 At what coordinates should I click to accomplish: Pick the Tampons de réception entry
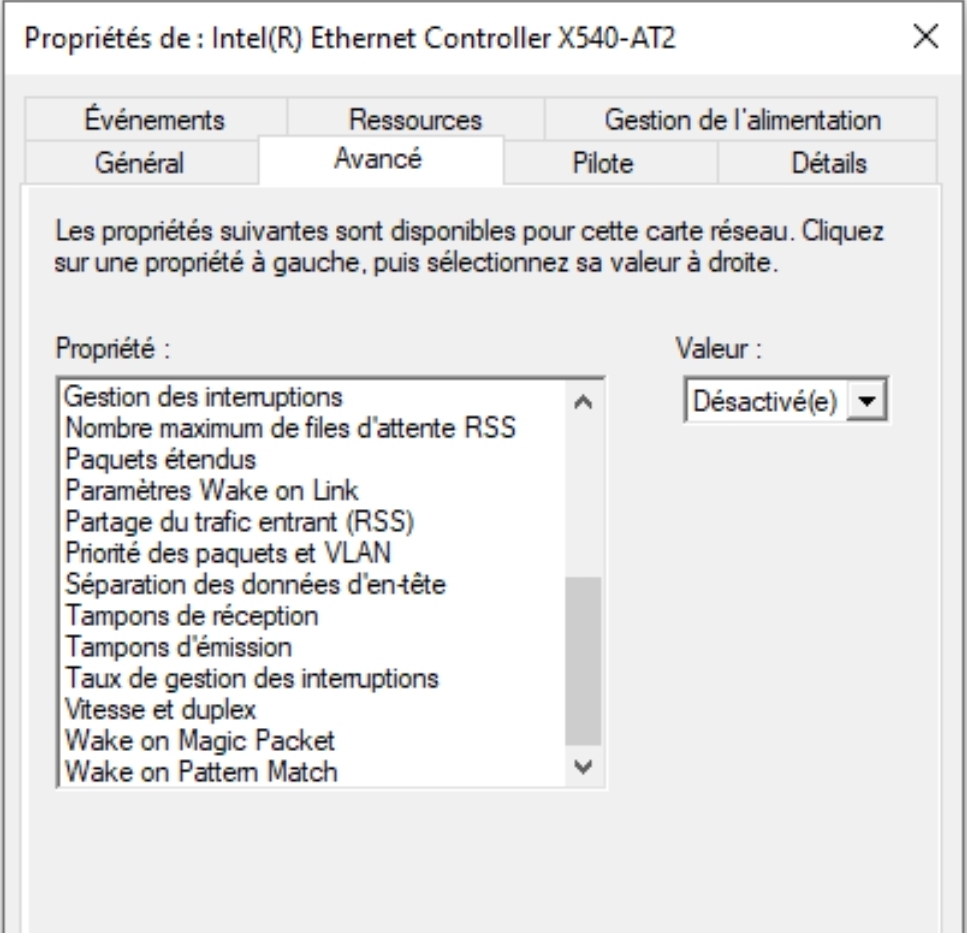[192, 615]
